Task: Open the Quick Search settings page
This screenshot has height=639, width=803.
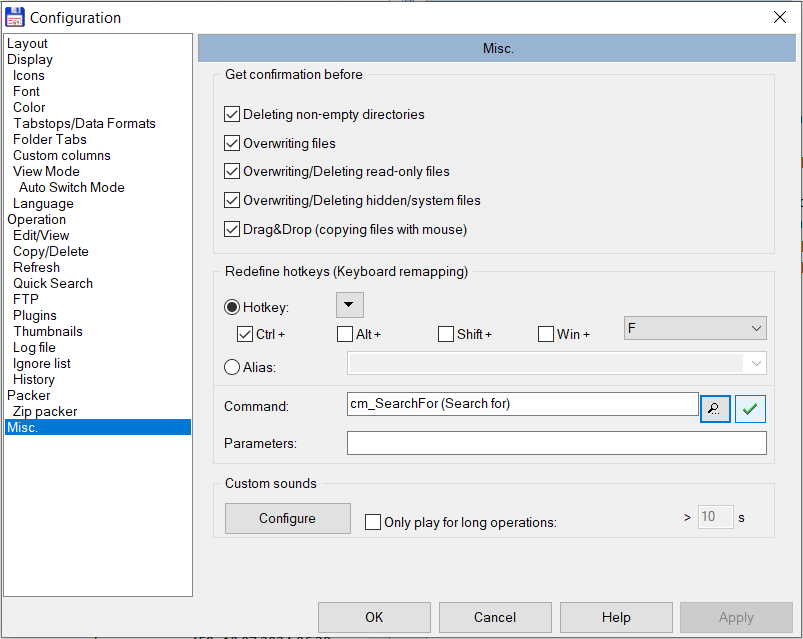Action: click(53, 283)
